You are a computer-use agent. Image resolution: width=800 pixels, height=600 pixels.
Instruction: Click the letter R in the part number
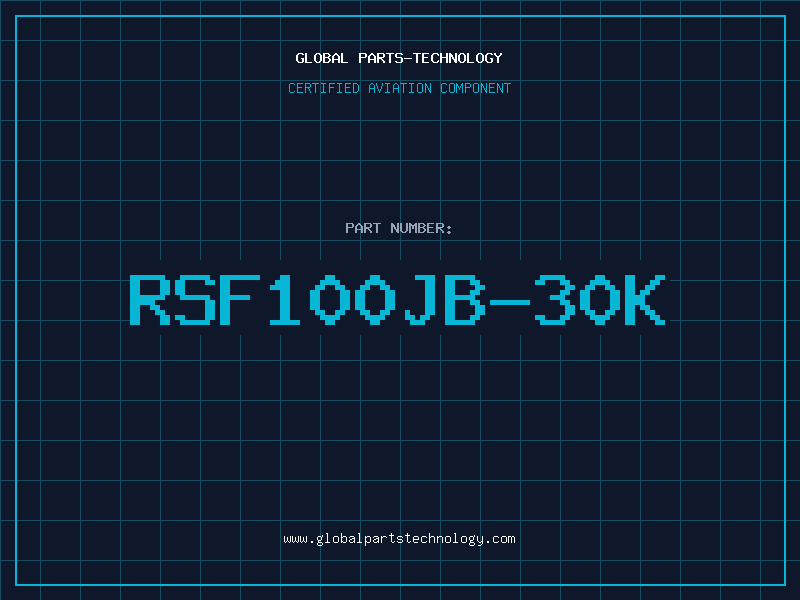(x=149, y=299)
